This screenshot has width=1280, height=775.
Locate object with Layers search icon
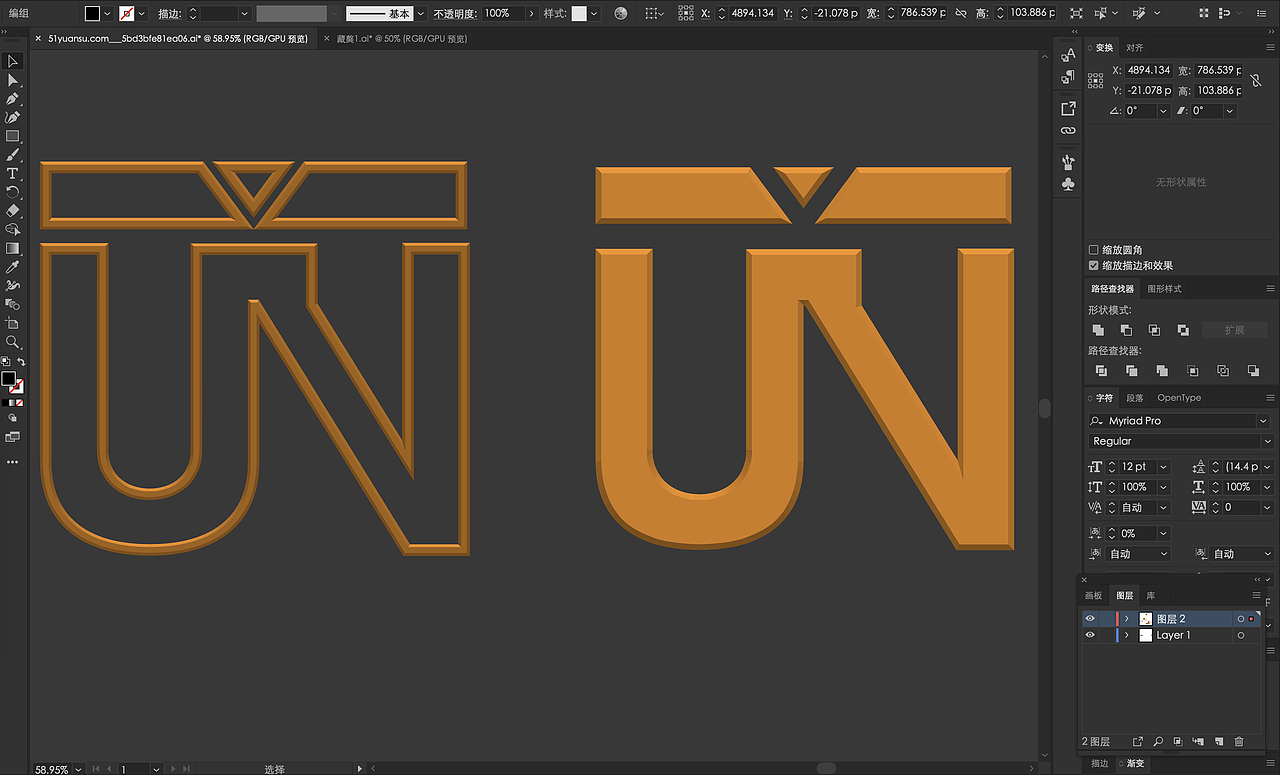(x=1158, y=742)
